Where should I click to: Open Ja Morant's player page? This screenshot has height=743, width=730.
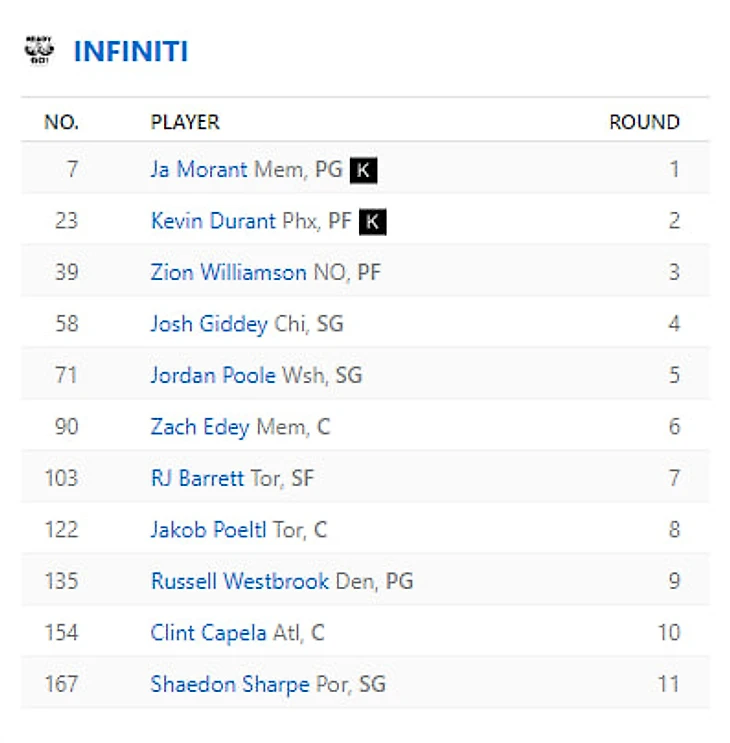tap(198, 169)
